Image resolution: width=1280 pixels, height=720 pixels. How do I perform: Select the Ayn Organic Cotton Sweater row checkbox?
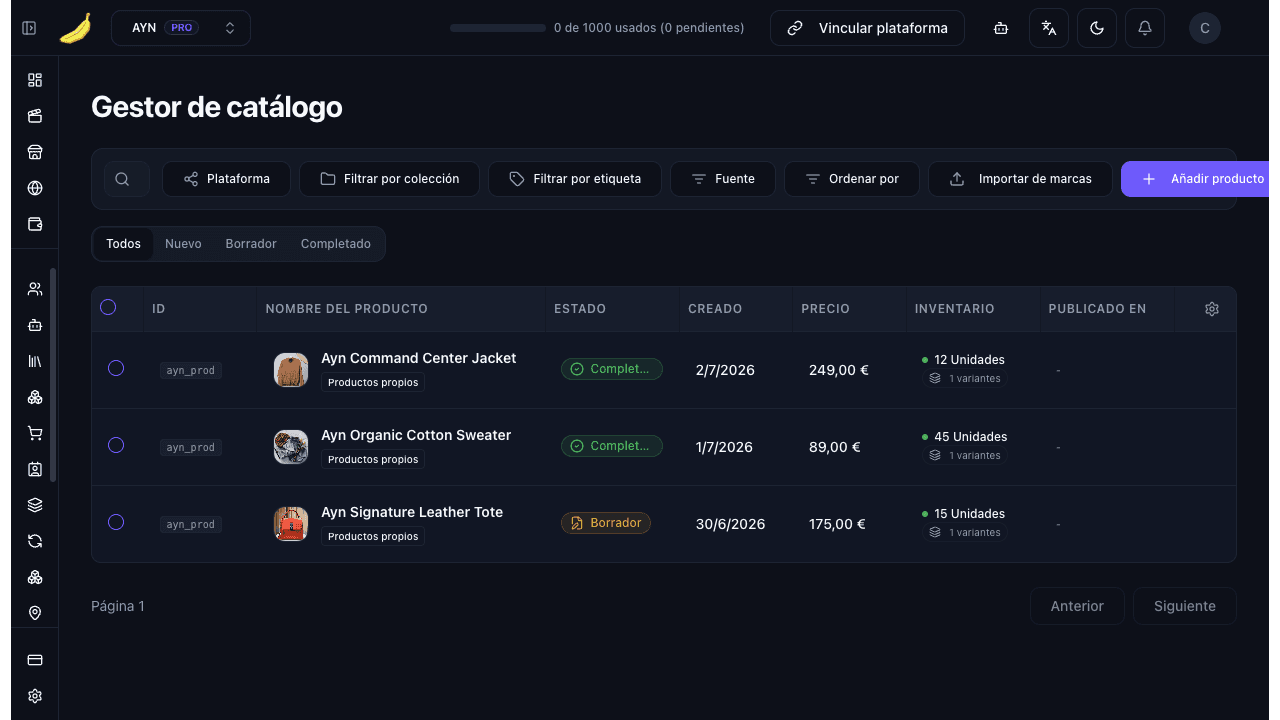(116, 445)
